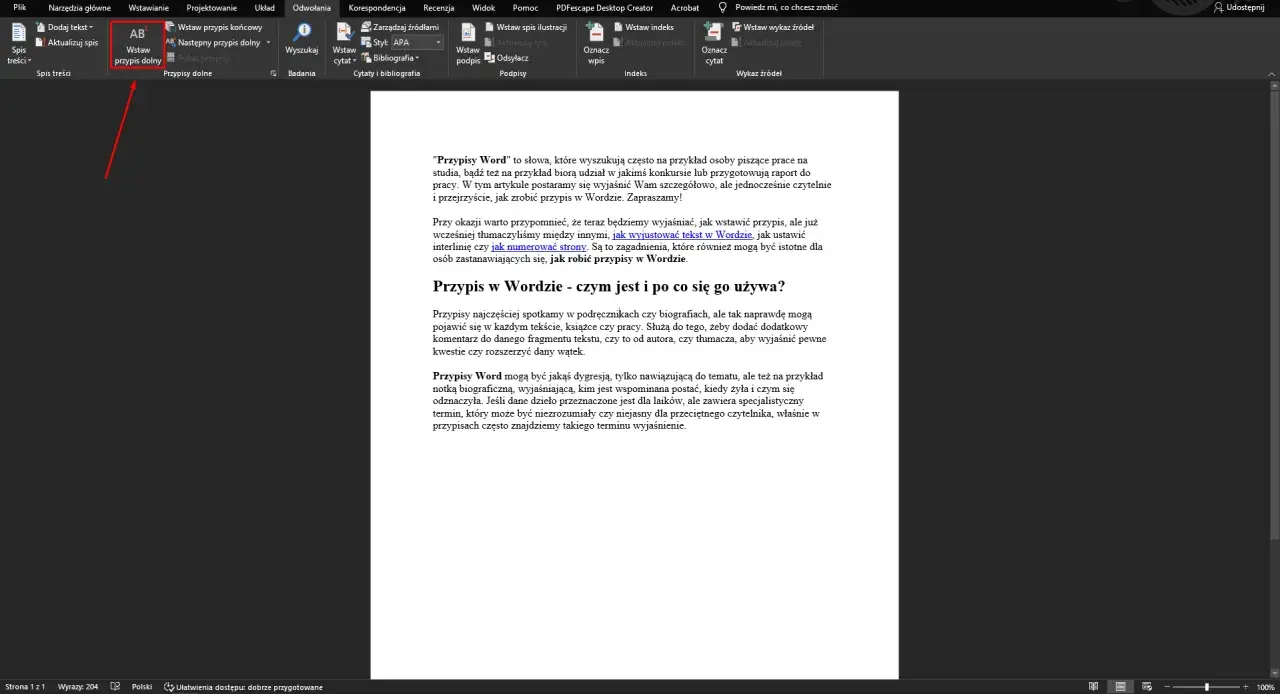1280x694 pixels.
Task: Toggle spelling check icon in status bar
Action: pyautogui.click(x=116, y=687)
